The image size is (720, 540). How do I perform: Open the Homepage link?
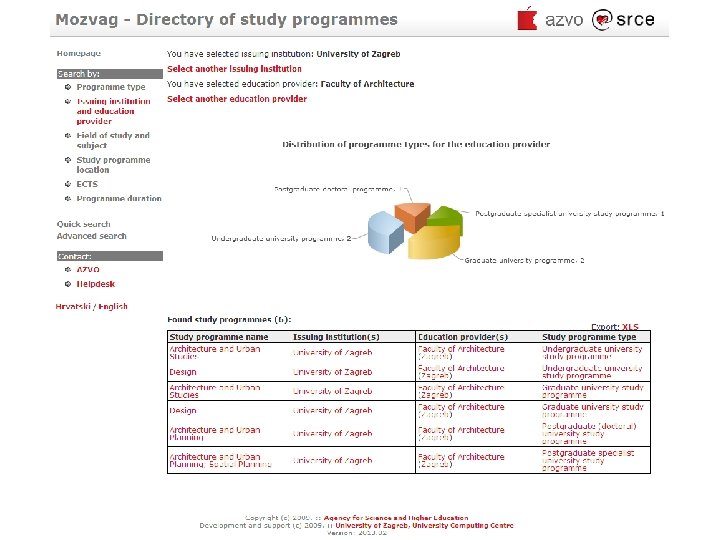79,53
